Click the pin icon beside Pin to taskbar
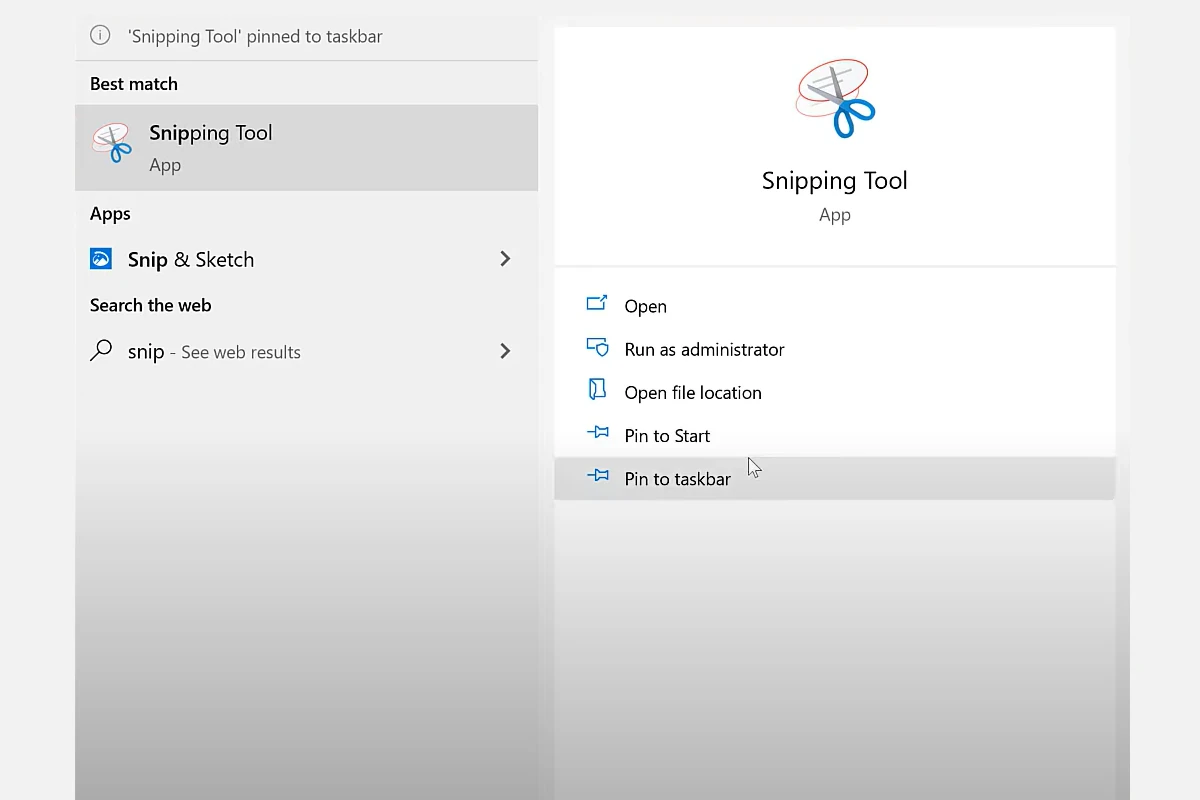 coord(597,476)
